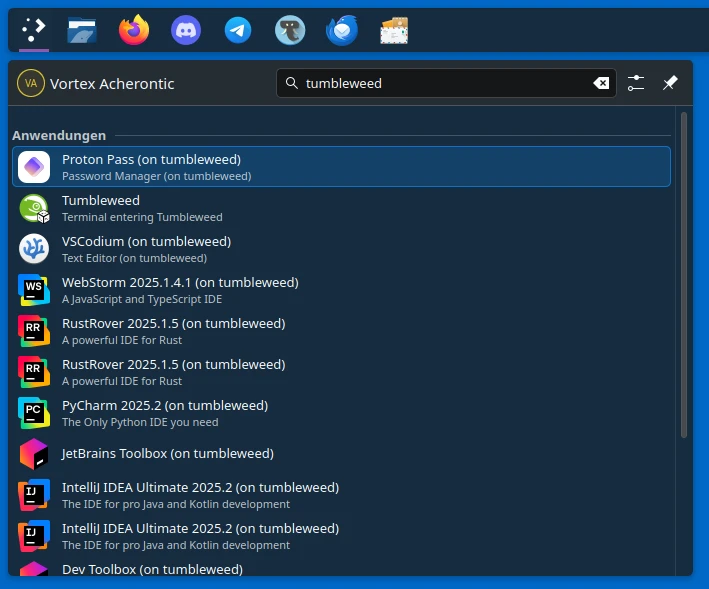Click the results list scrollbar
Screen dimensions: 709x589
tap(684, 275)
